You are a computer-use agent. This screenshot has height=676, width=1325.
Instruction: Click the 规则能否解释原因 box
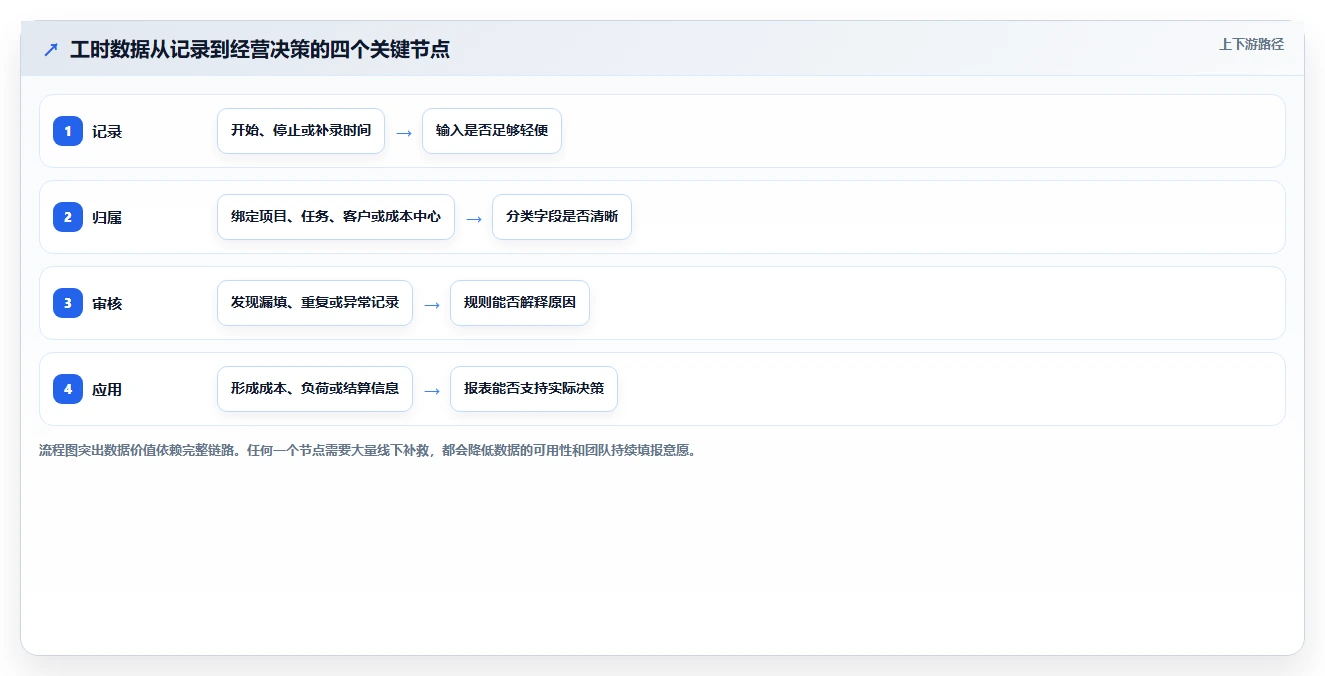click(520, 303)
